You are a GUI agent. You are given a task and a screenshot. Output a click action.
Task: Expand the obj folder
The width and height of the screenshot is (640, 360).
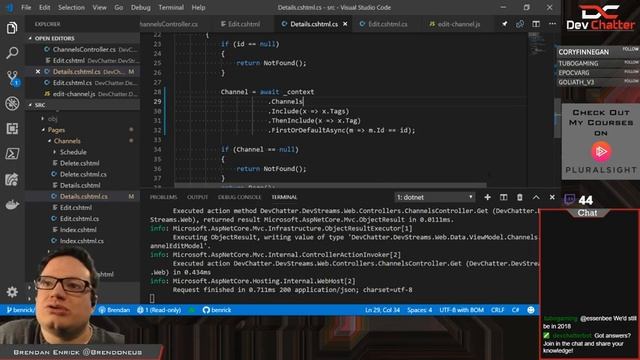53,119
